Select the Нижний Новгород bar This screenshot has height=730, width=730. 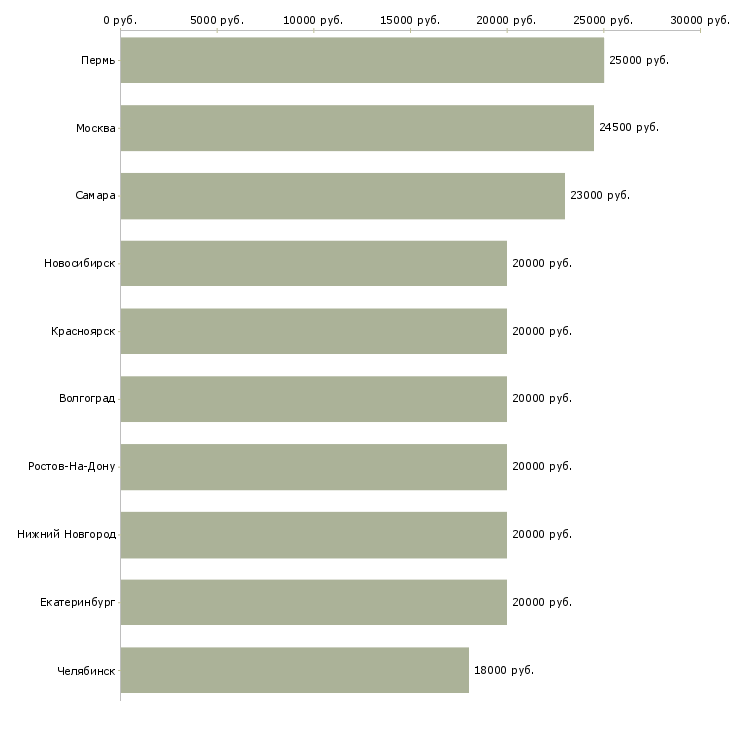point(314,535)
